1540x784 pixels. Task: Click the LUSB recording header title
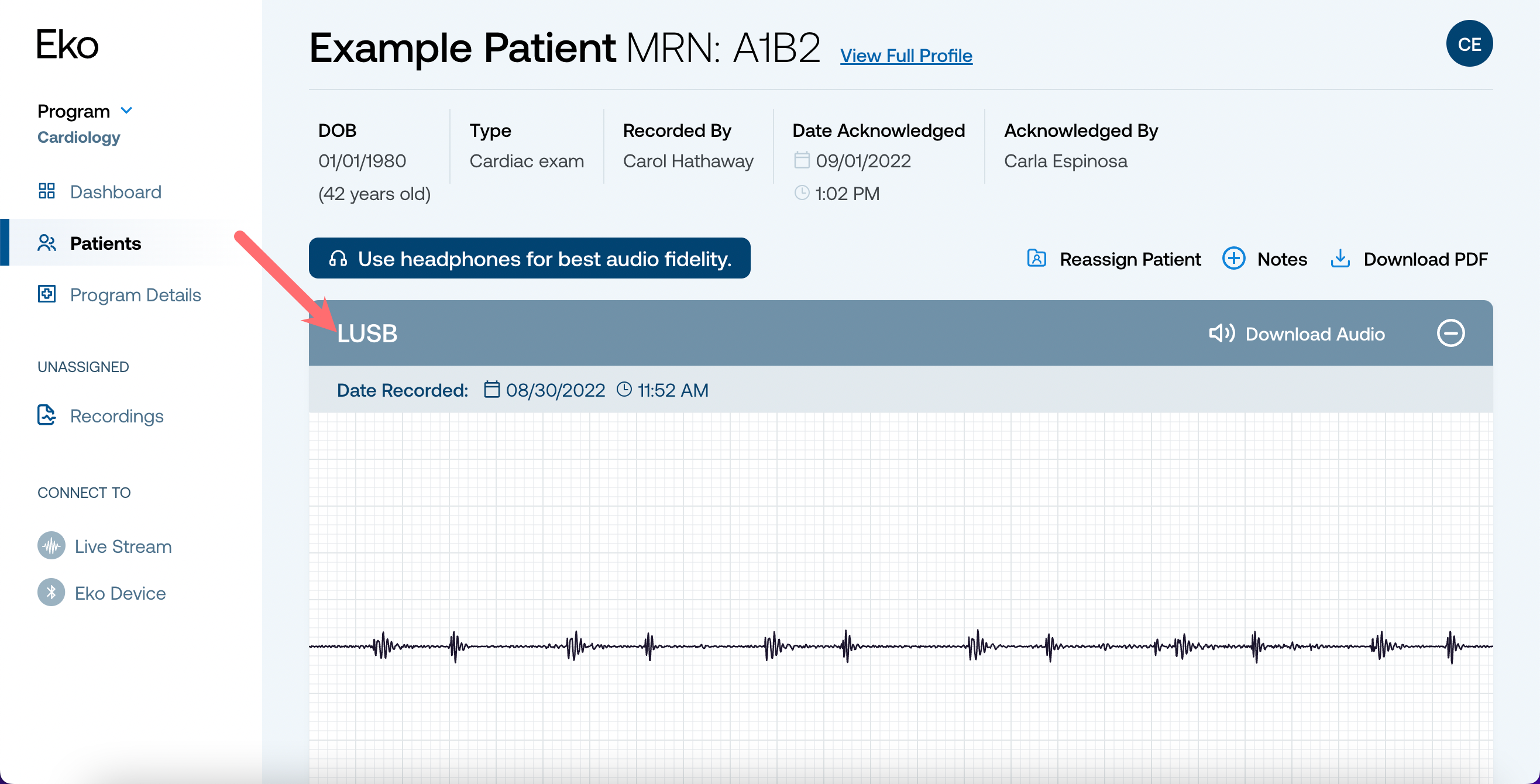click(367, 333)
